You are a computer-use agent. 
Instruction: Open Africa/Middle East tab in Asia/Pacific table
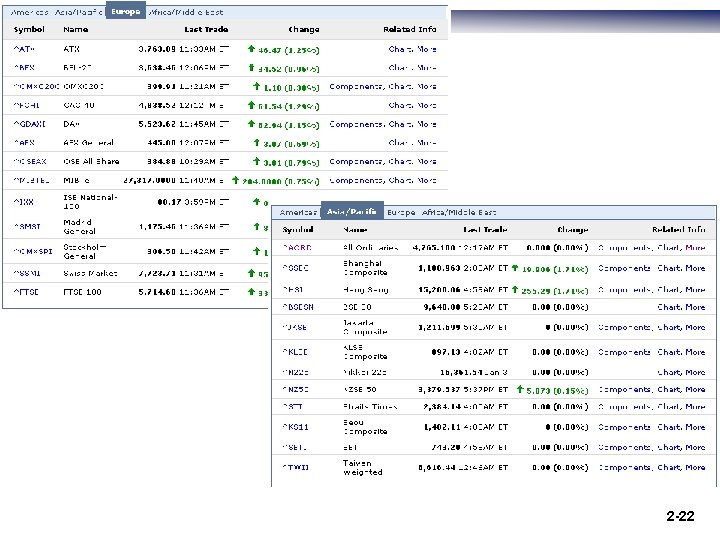459,212
